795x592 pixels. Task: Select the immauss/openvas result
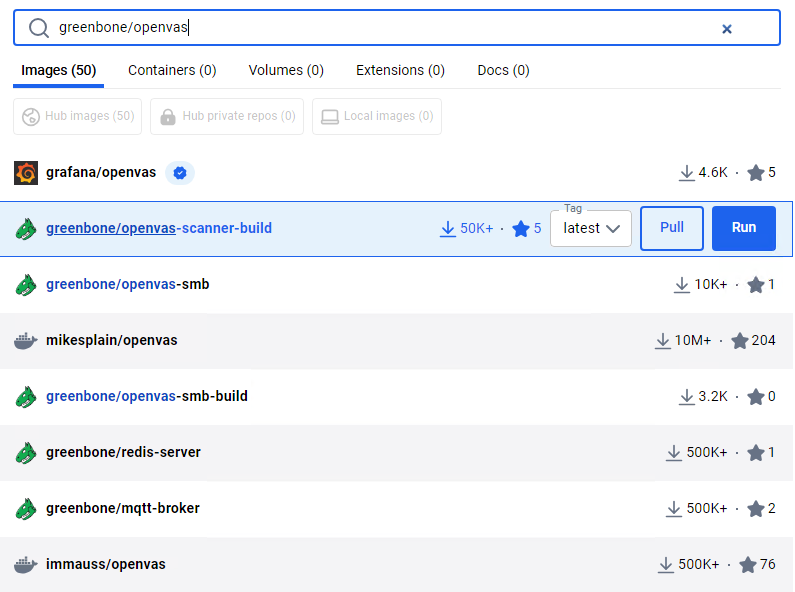coord(396,565)
